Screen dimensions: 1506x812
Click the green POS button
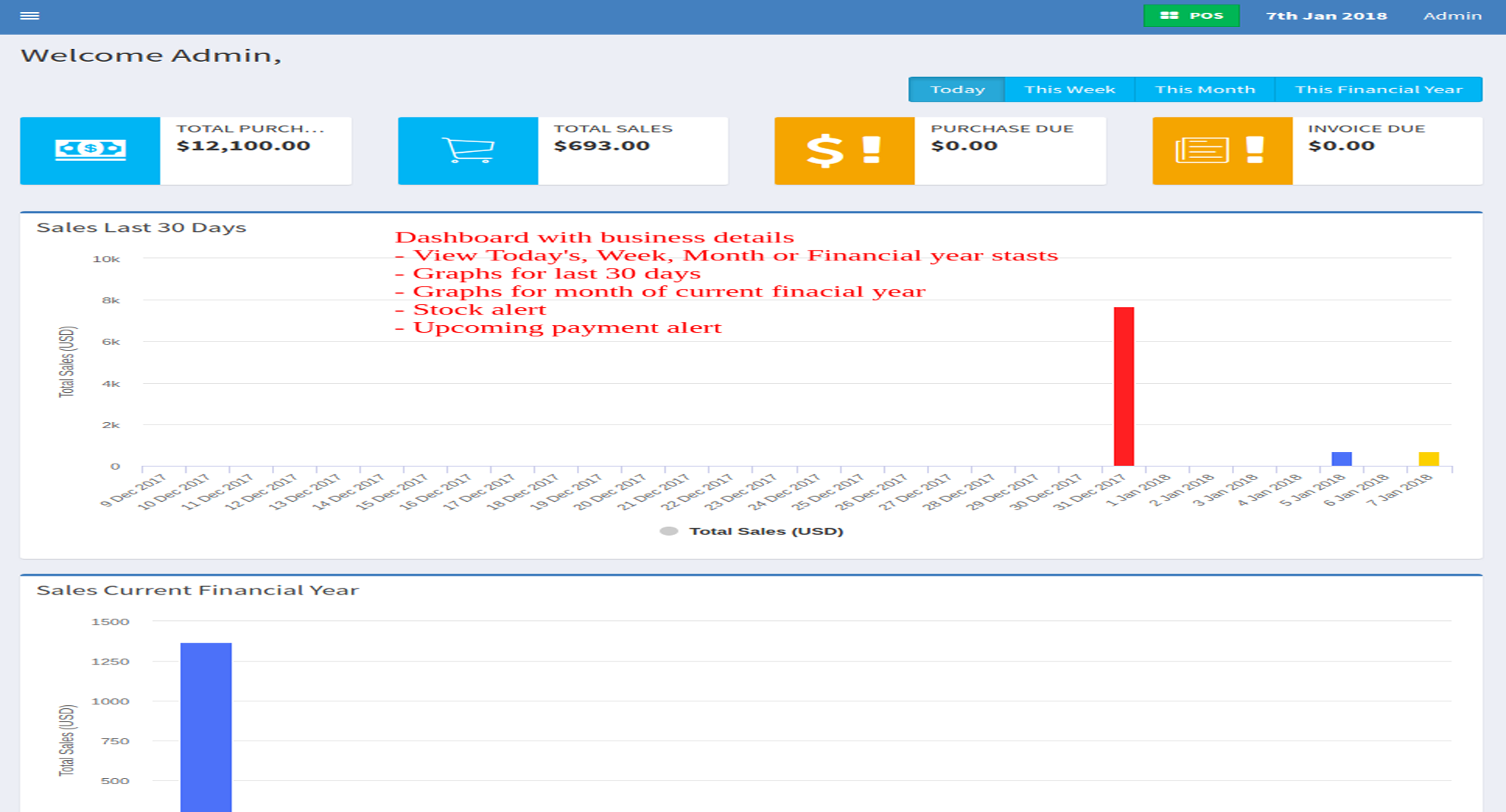1190,16
